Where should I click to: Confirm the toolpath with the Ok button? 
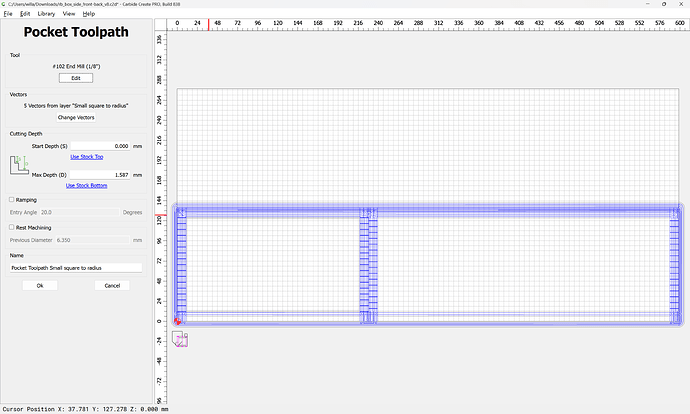coord(40,285)
